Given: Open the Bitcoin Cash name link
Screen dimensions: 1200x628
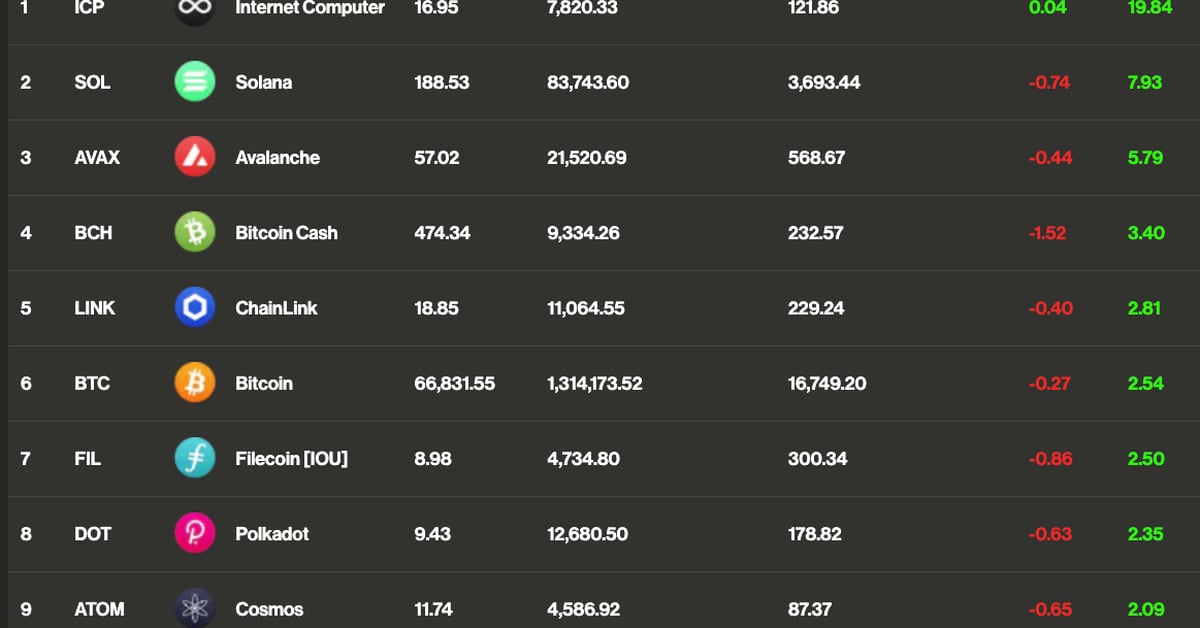Looking at the screenshot, I should [286, 233].
